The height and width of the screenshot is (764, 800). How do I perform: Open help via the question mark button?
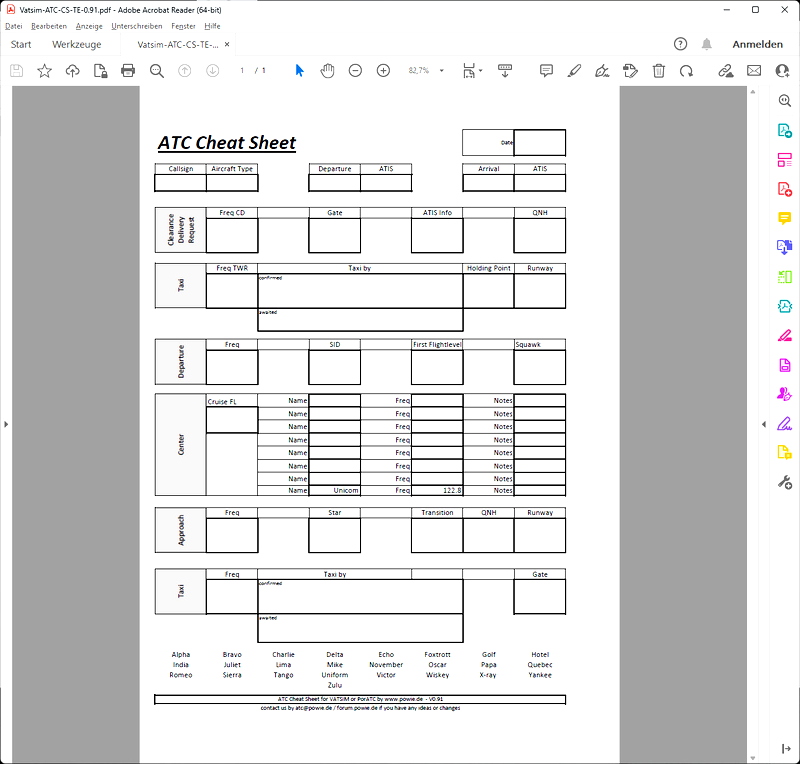[x=683, y=44]
